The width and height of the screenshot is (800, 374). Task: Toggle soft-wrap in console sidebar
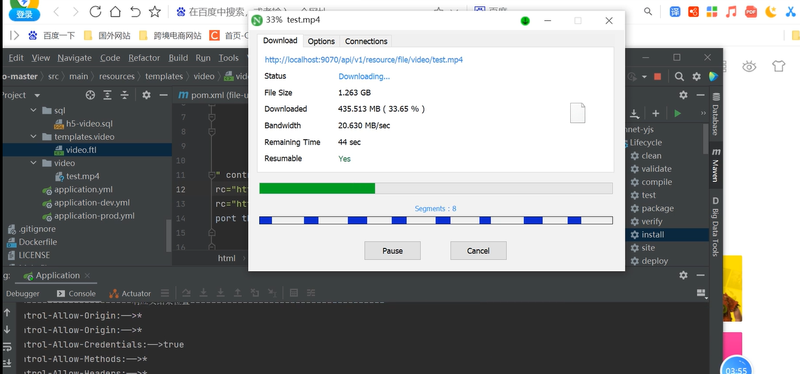[7, 347]
